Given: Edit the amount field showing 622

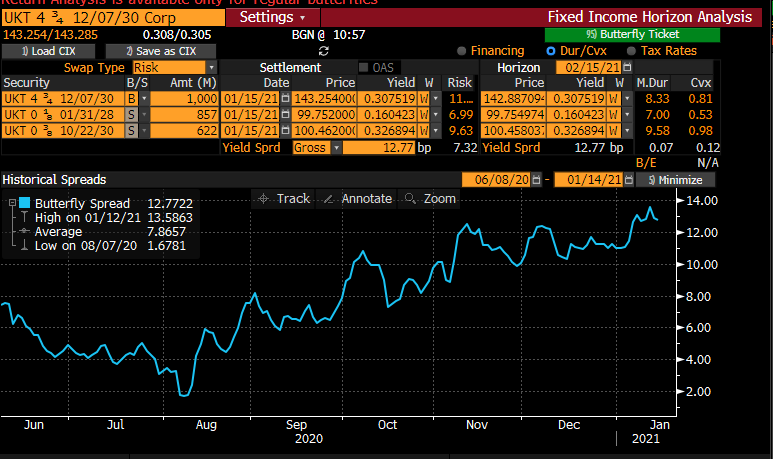Looking at the screenshot, I should tap(184, 131).
